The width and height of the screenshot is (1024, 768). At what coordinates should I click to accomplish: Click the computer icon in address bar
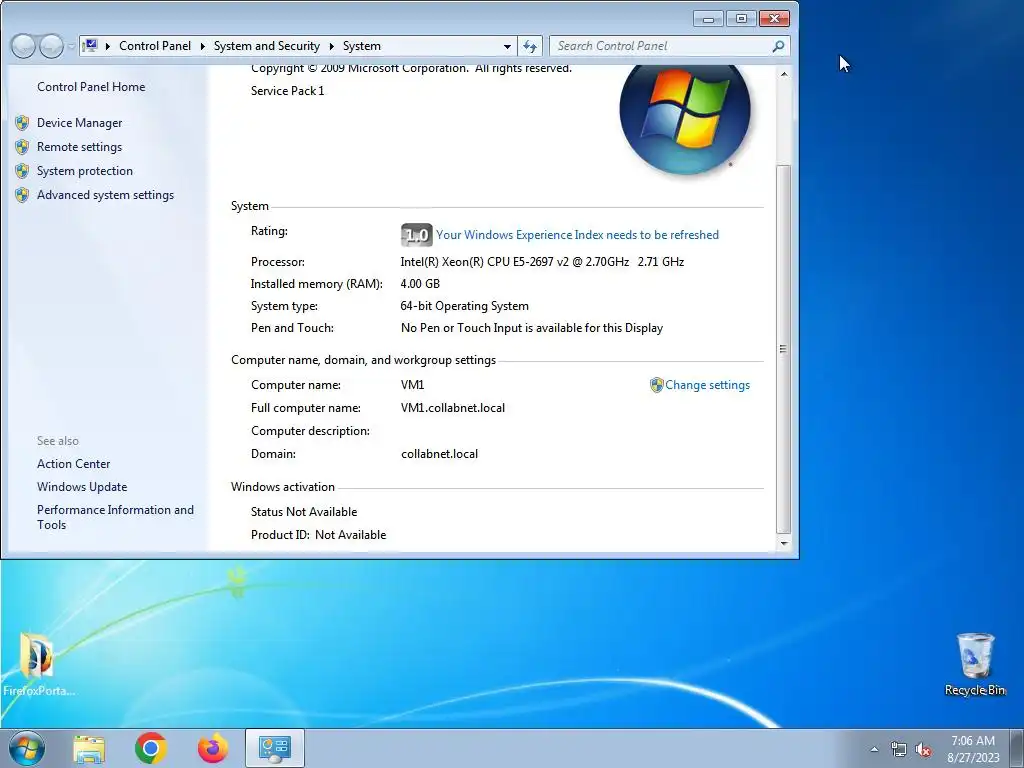point(91,46)
